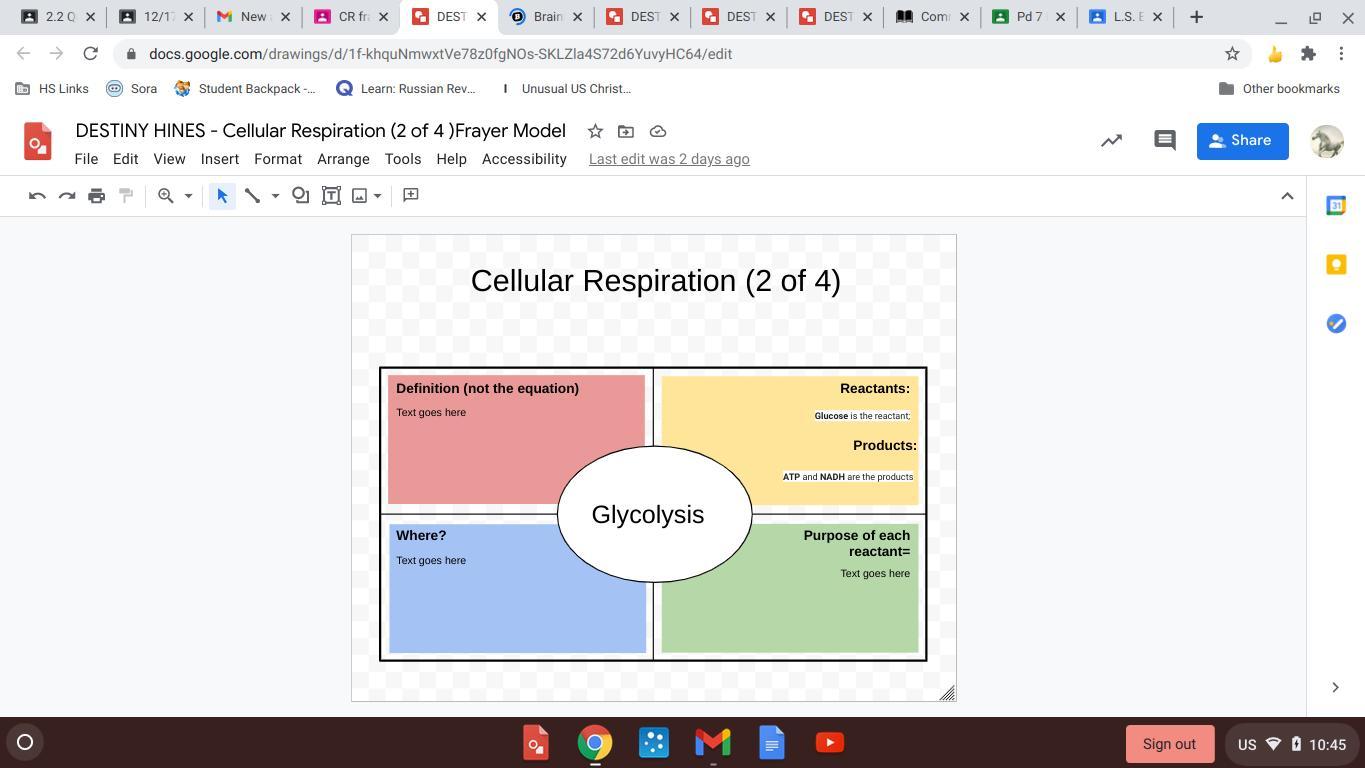Open the Insert menu
1365x768 pixels.
[219, 159]
